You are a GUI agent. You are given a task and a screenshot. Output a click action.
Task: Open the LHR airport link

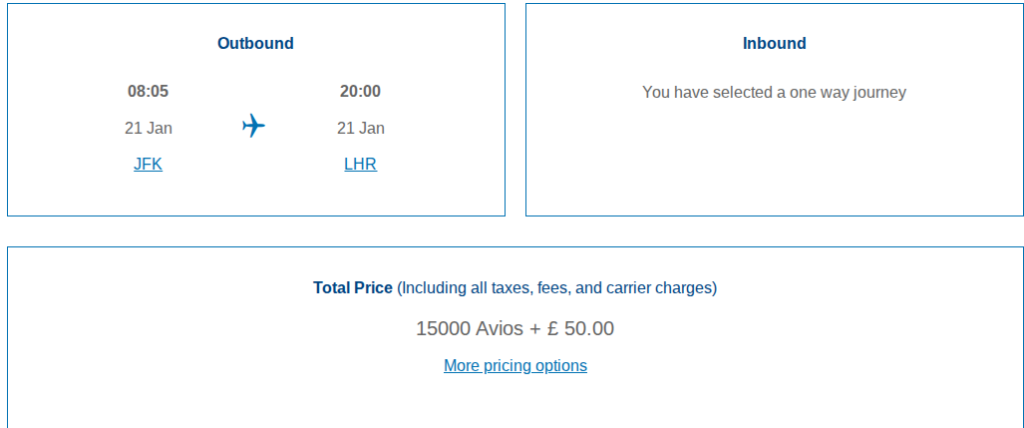[x=360, y=164]
